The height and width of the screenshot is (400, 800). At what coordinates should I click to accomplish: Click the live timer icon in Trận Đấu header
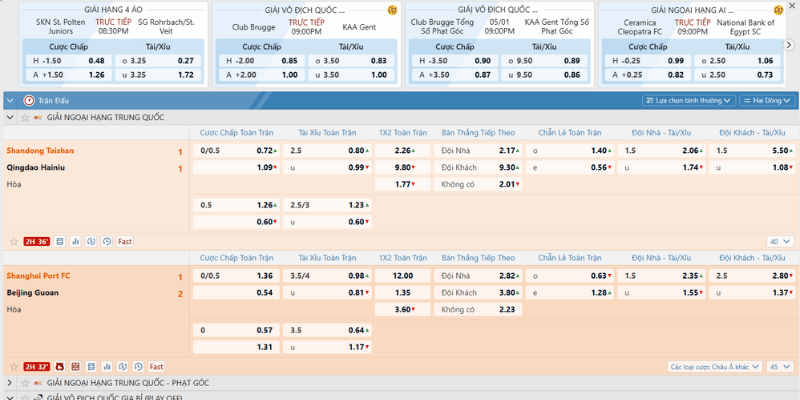click(x=28, y=101)
